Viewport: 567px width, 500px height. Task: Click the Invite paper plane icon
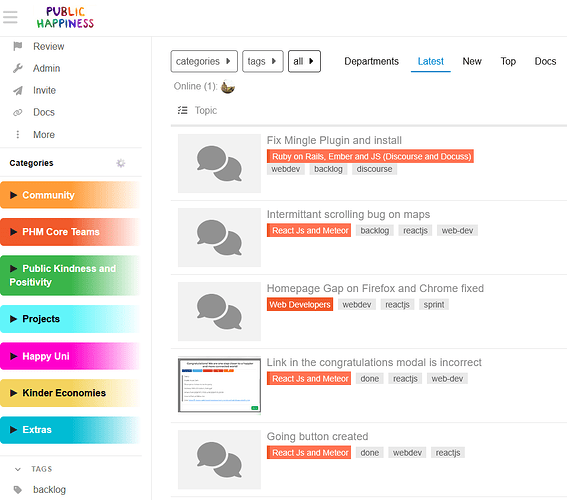click(18, 90)
